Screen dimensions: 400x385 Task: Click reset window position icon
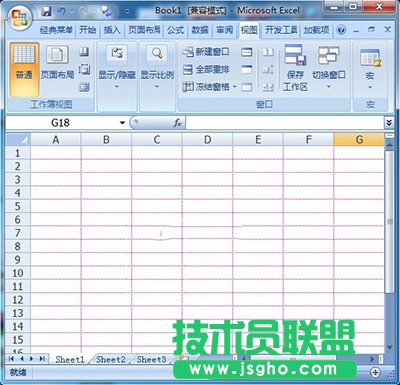(268, 87)
